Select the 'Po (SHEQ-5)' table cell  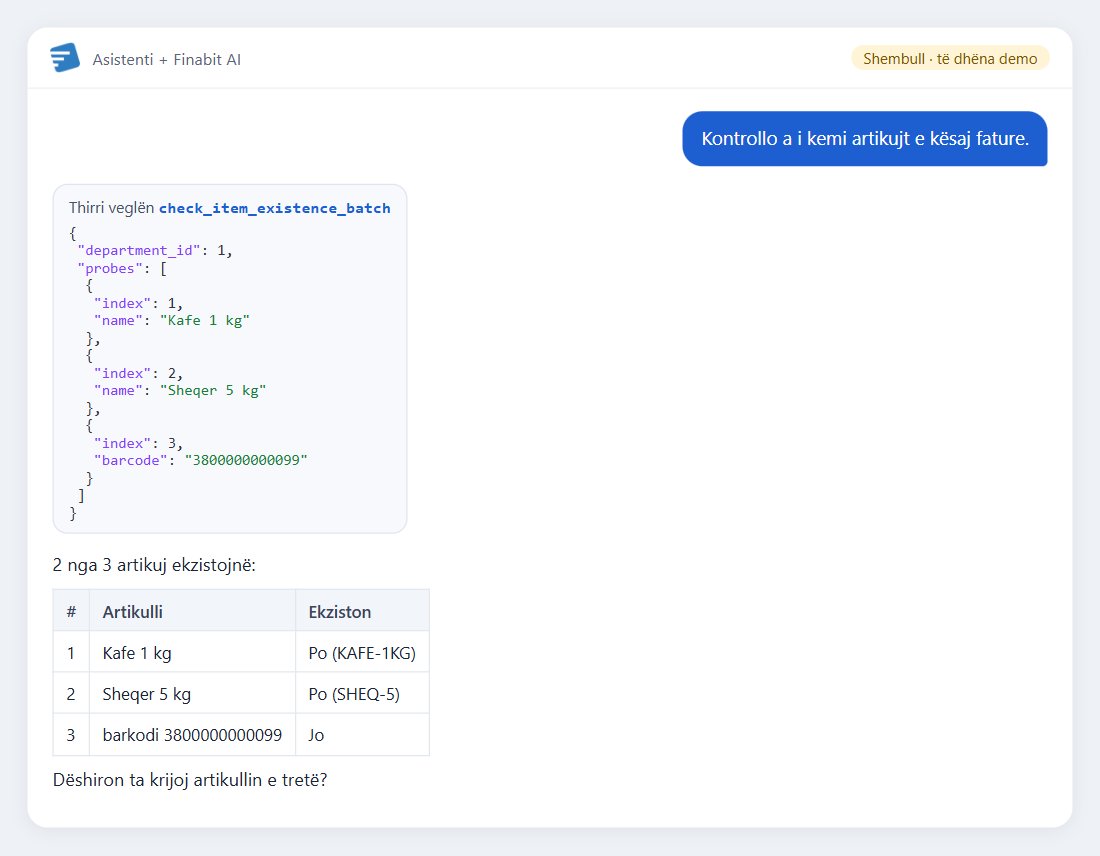(x=363, y=693)
